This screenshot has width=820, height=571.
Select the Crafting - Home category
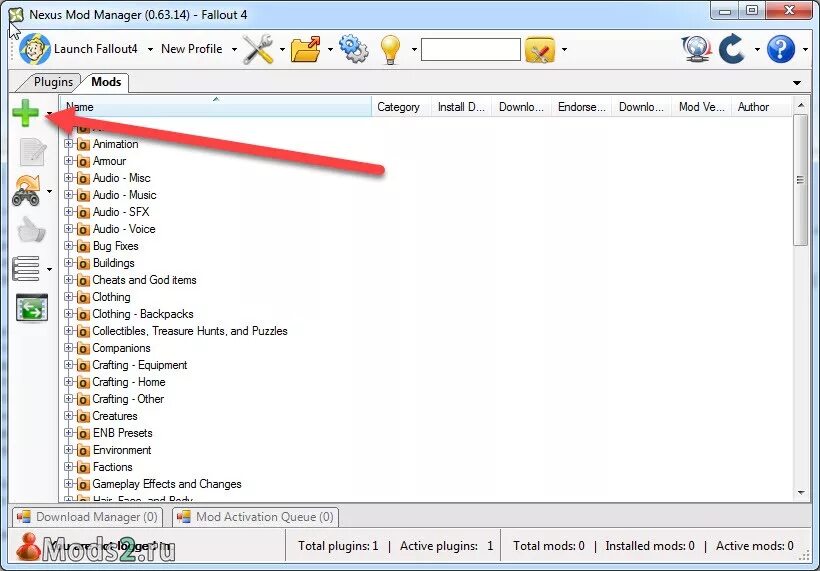(129, 382)
